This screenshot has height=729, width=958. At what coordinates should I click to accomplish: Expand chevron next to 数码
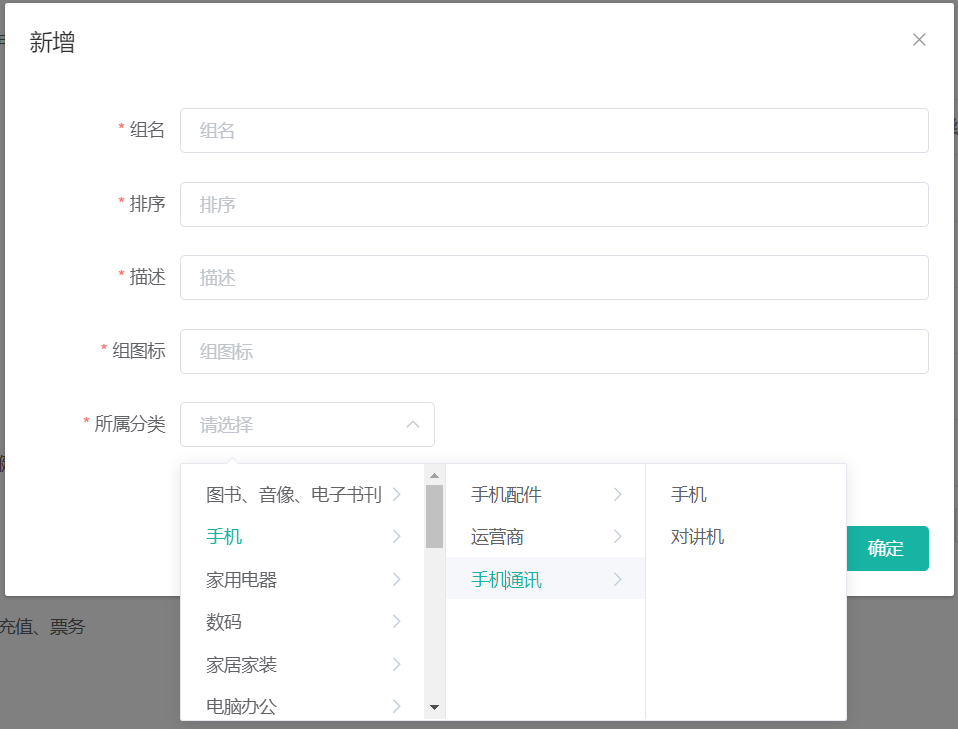pos(397,621)
